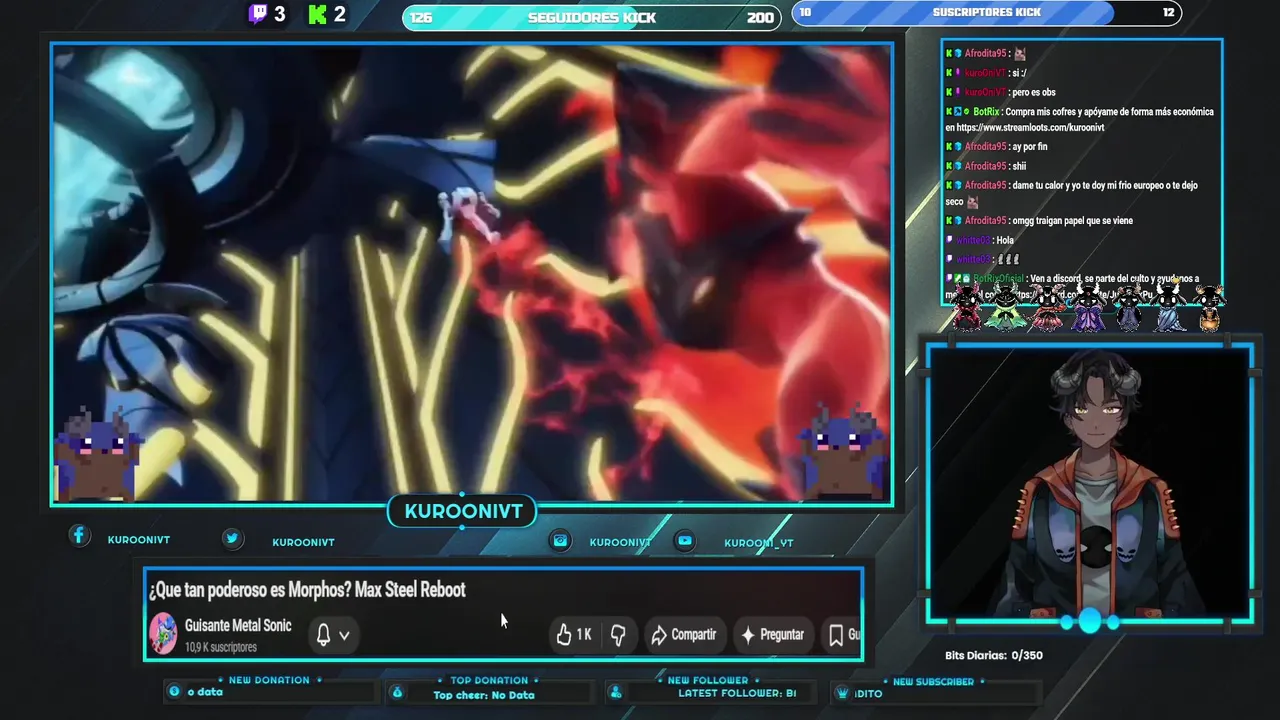Select KUROONIVT text beside Facebook icon
Viewport: 1280px width, 720px height.
click(139, 540)
